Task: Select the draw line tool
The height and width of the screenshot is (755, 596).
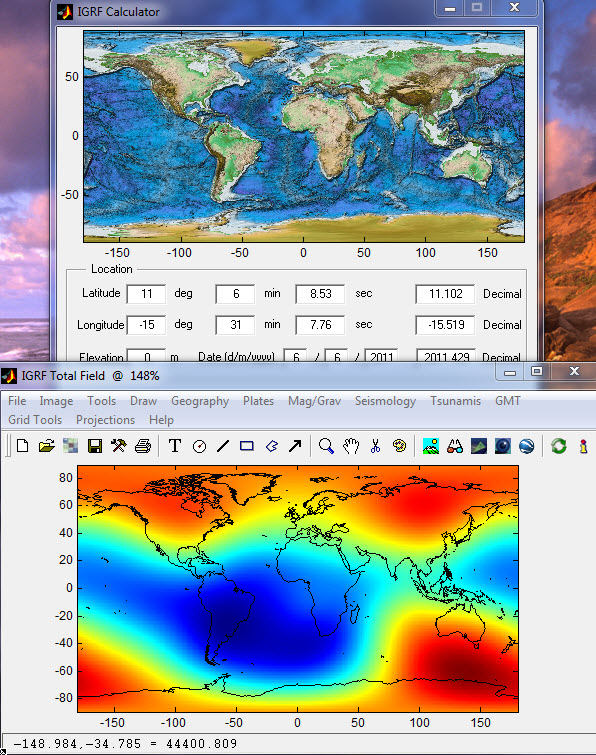Action: [x=223, y=446]
